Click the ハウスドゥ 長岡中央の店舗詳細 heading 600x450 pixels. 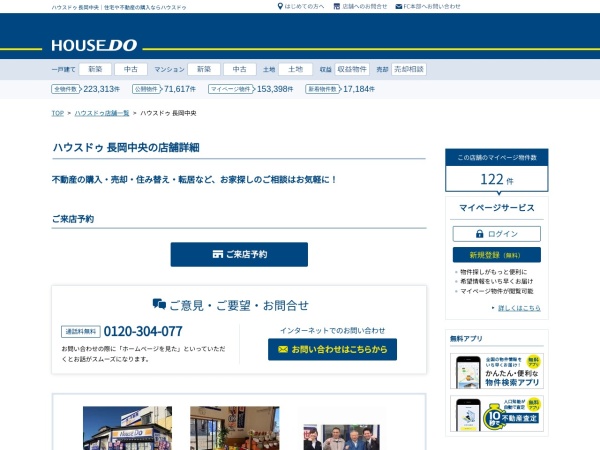click(126, 148)
